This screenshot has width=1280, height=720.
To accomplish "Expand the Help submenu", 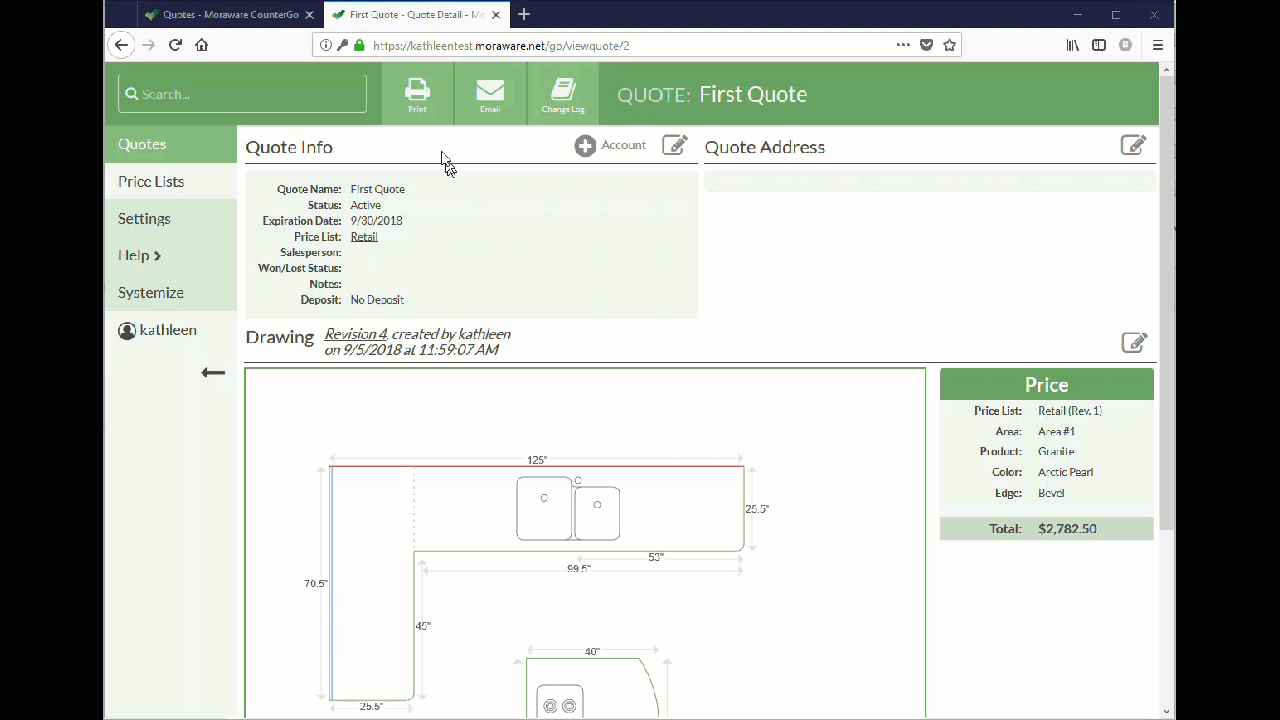I will coord(170,255).
